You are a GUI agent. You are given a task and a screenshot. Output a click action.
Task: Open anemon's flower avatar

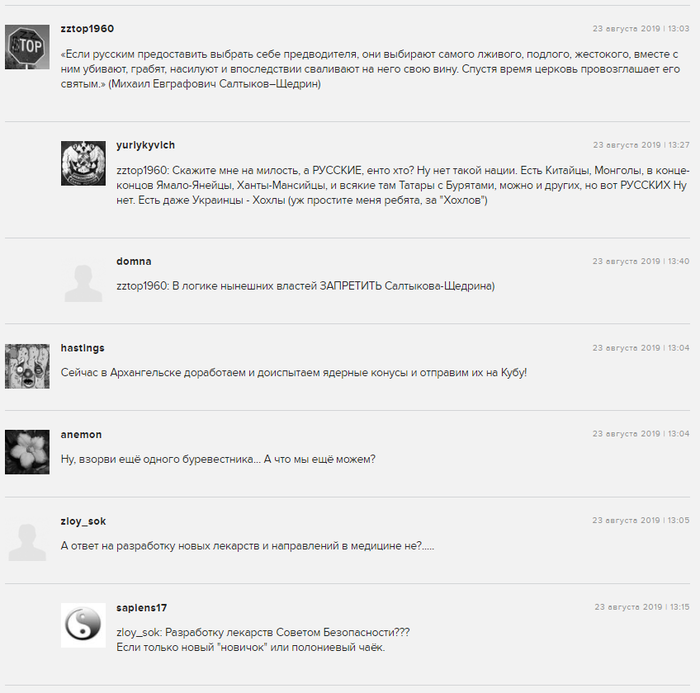[27, 452]
